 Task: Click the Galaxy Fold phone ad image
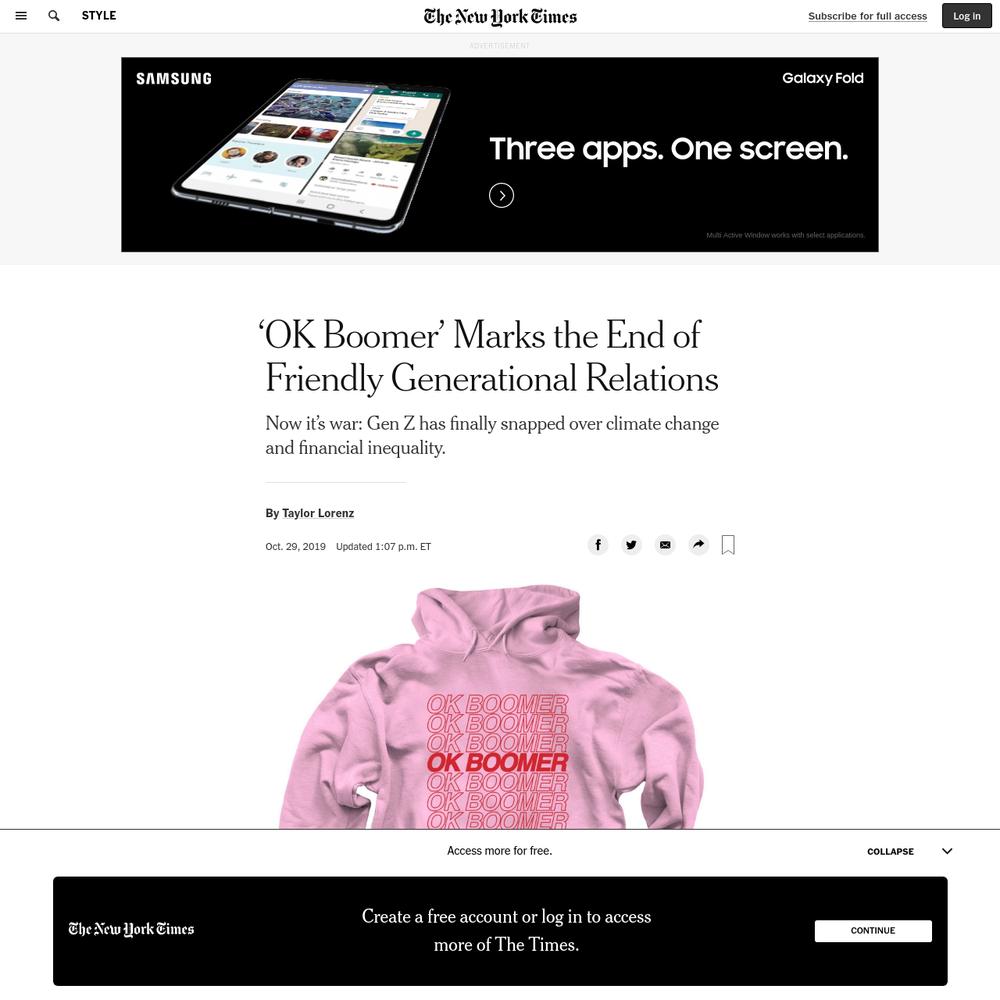coord(311,155)
